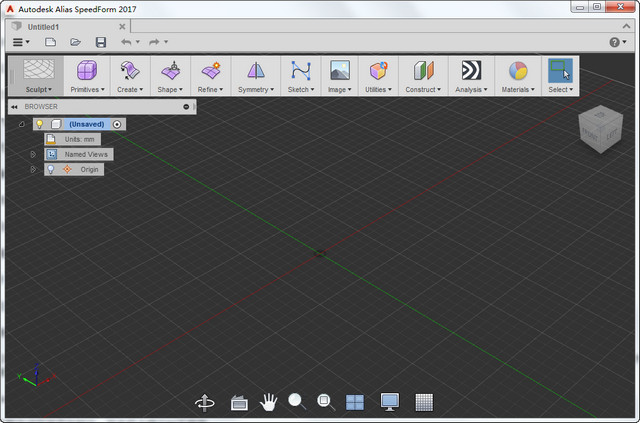Close the Untitled1 tab
640x423 pixels.
(x=122, y=27)
